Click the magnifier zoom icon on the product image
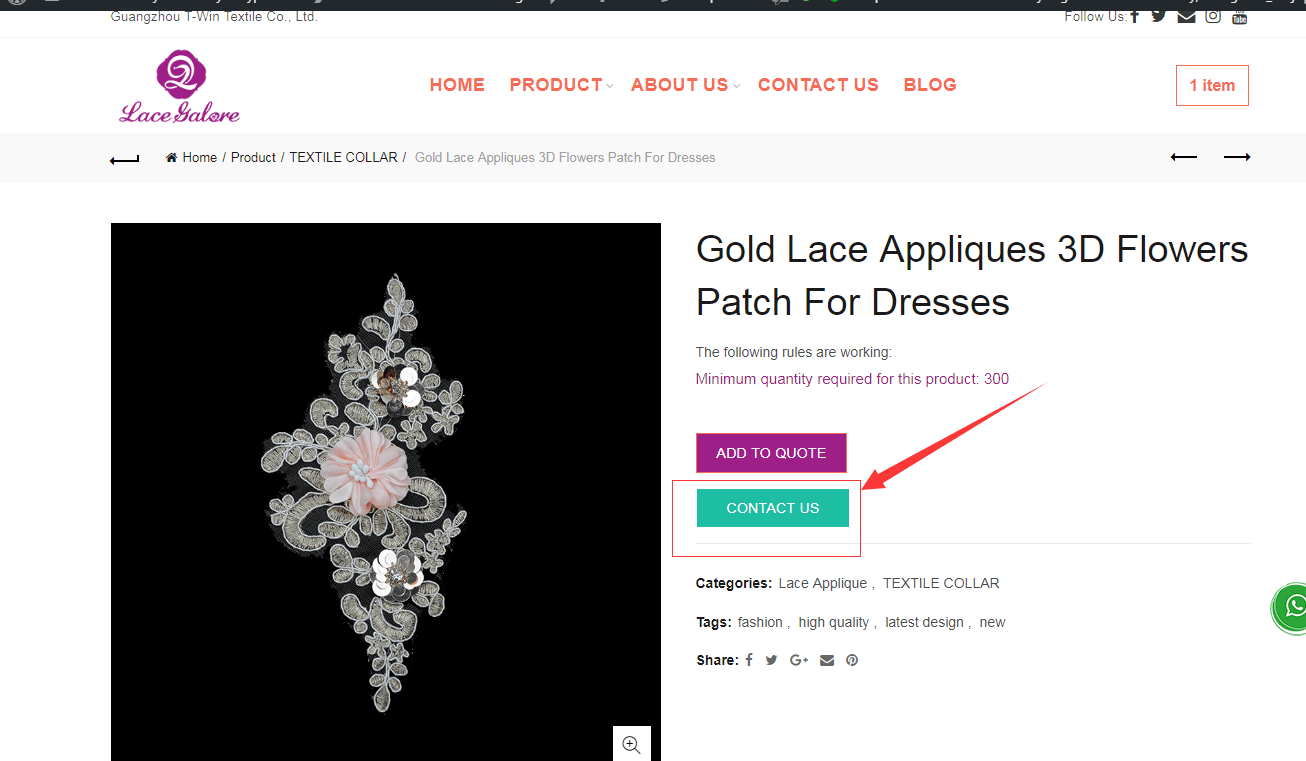Screen dimensions: 1306x761 pyautogui.click(x=631, y=744)
